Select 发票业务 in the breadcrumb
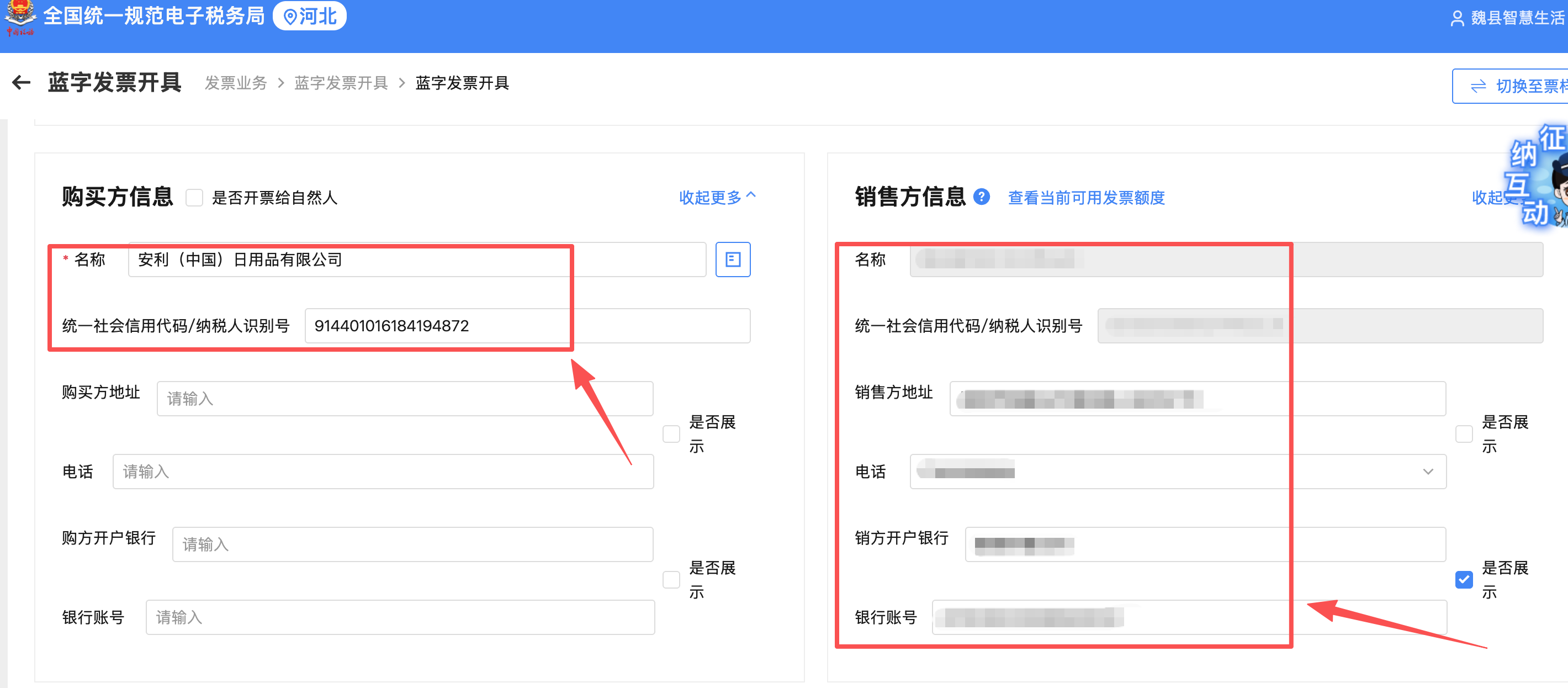This screenshot has height=688, width=1568. click(x=236, y=83)
